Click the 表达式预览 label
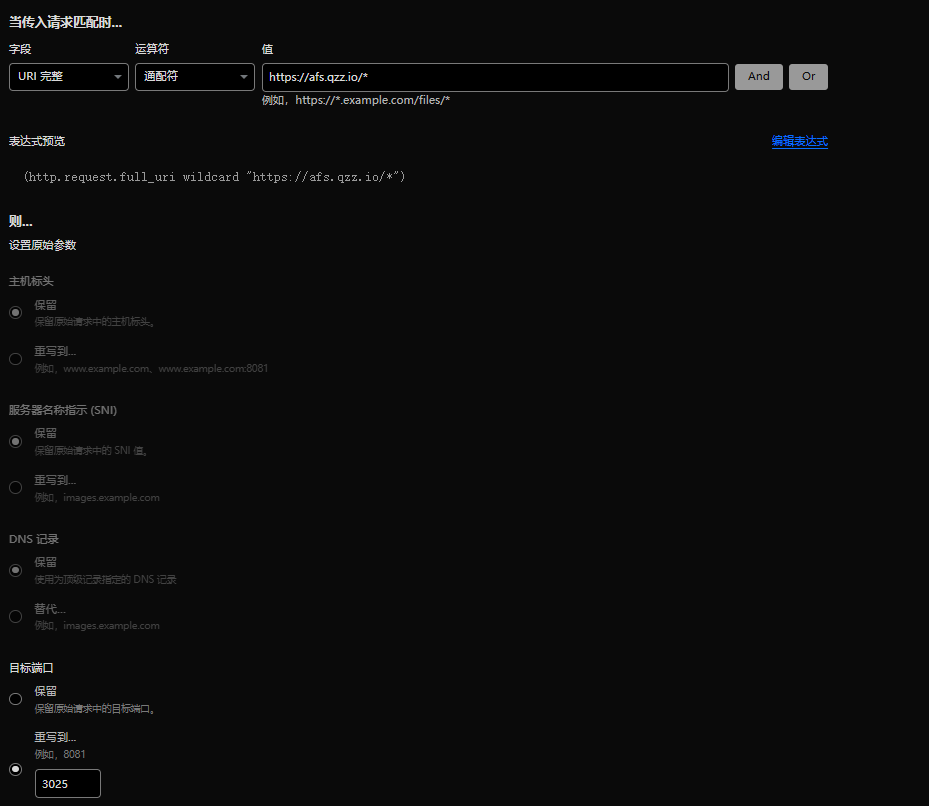This screenshot has width=929, height=806. (37, 142)
